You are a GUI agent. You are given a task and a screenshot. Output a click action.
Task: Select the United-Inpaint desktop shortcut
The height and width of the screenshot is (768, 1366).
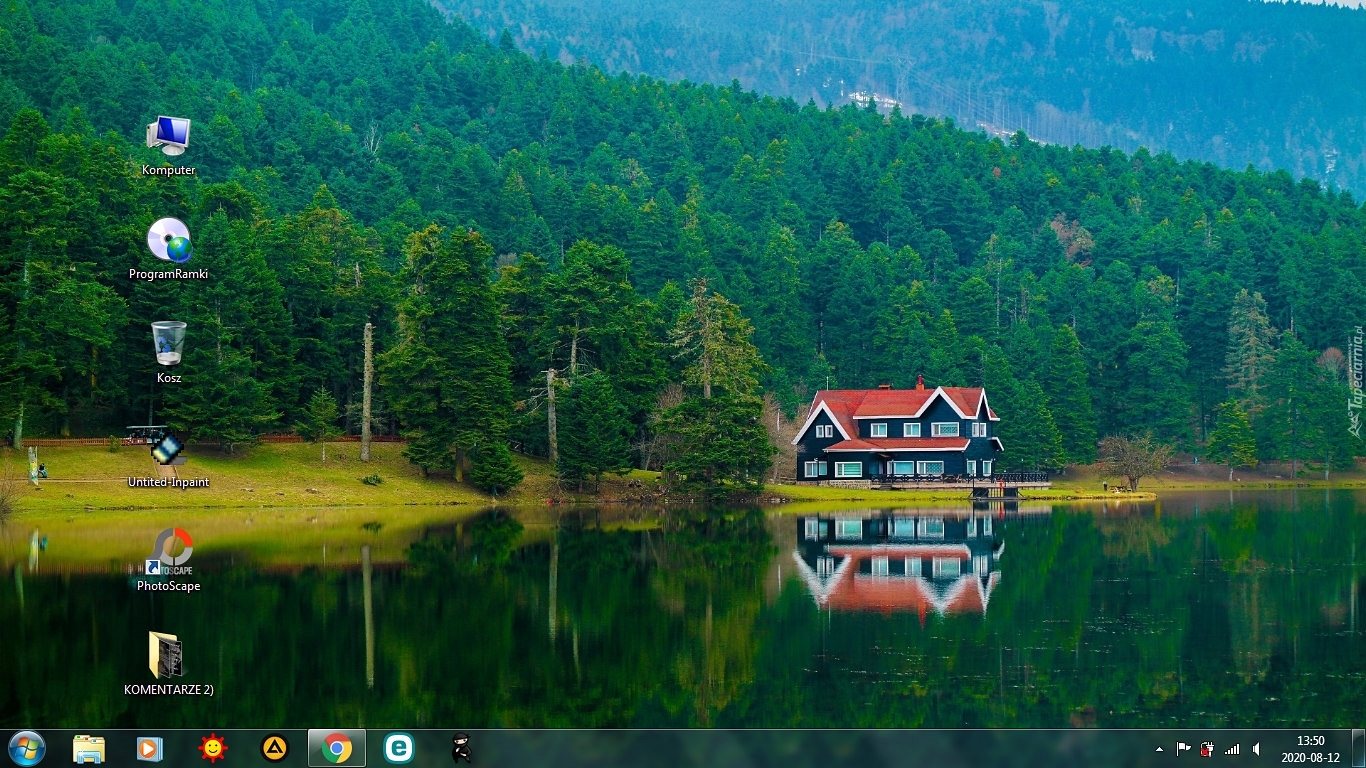tap(168, 449)
